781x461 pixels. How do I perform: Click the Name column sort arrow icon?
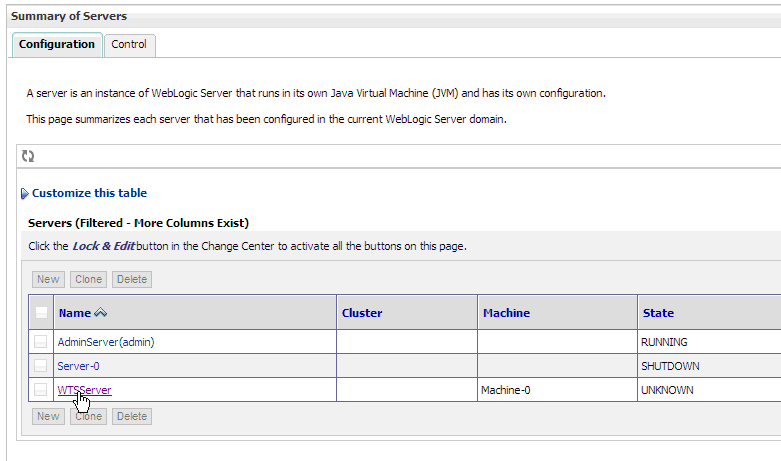(x=101, y=313)
